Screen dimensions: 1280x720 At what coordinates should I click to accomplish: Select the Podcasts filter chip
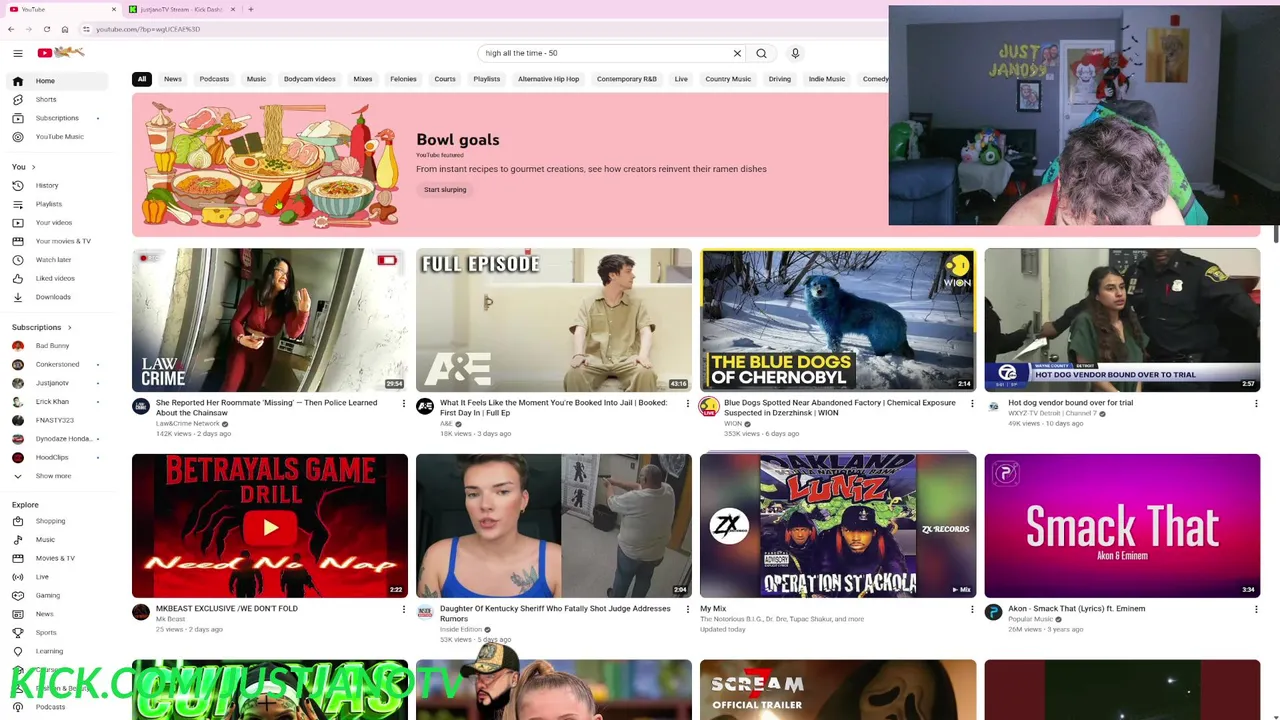pos(214,79)
